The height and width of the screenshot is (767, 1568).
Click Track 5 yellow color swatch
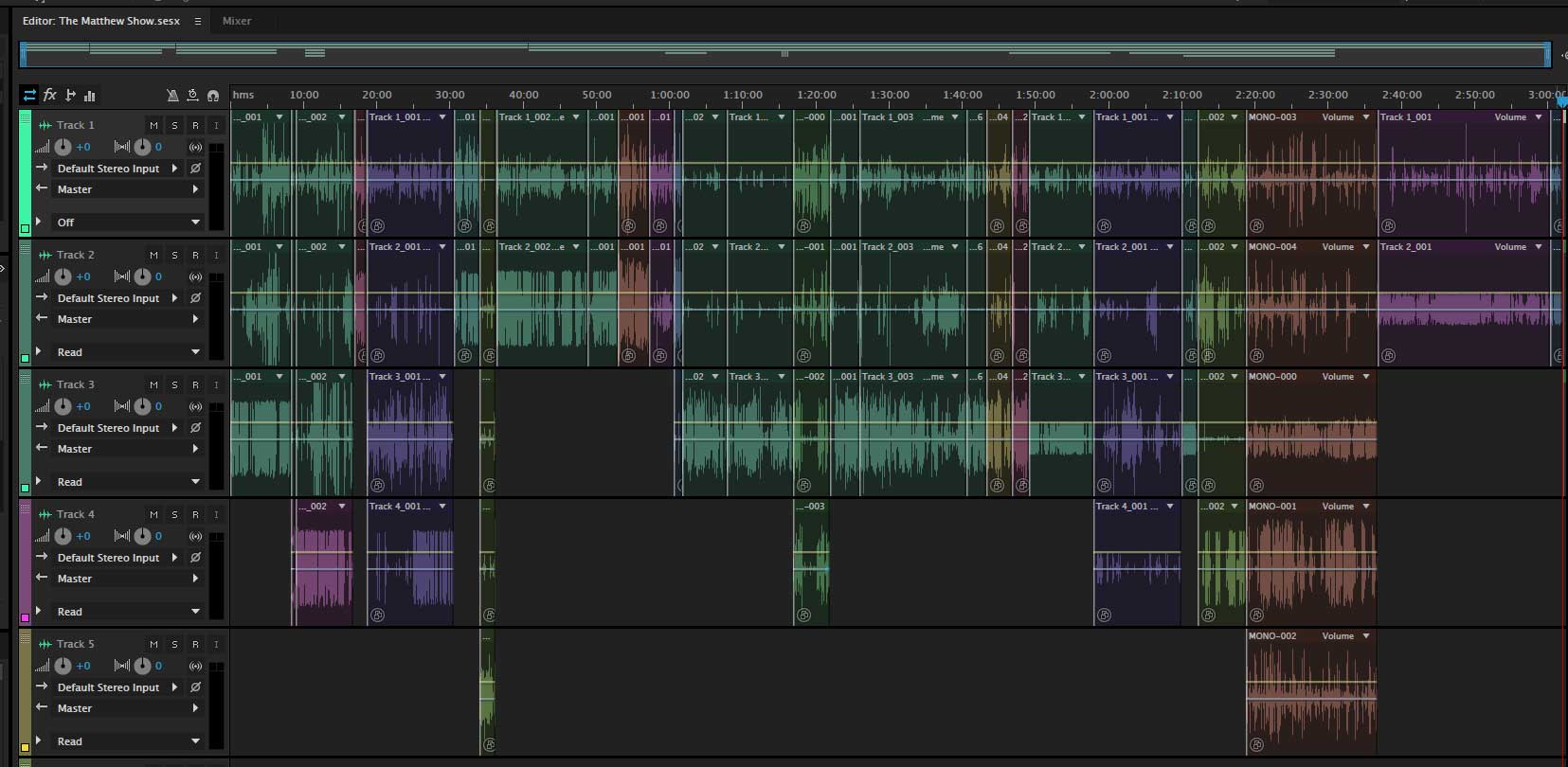coord(26,747)
